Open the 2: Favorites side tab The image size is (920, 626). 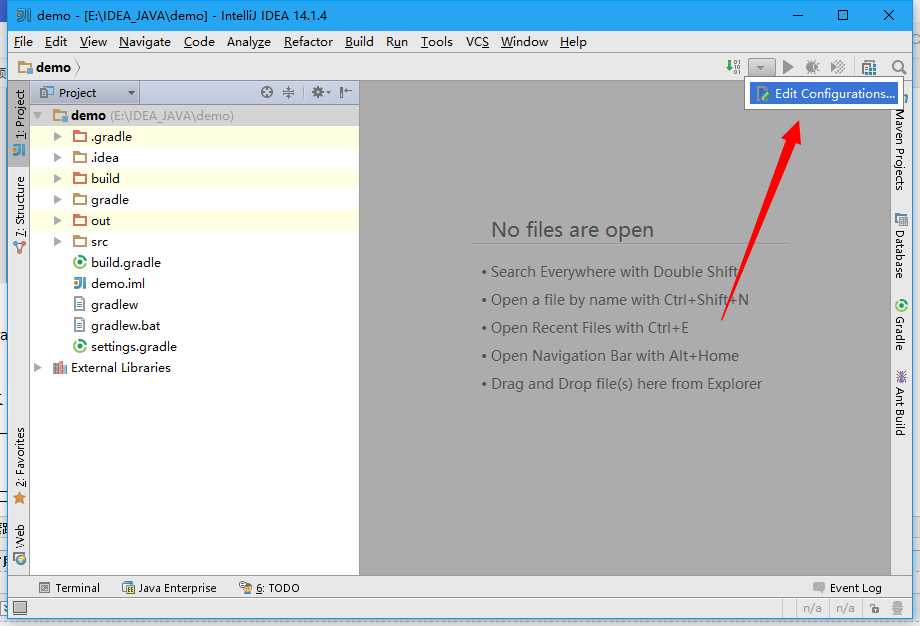tap(19, 466)
